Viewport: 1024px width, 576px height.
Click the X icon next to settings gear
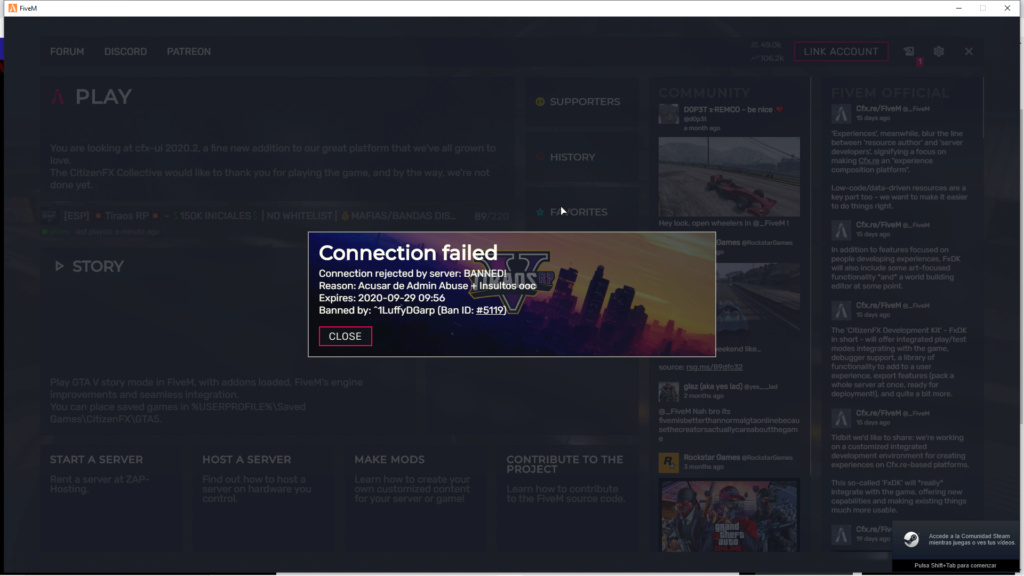[968, 52]
